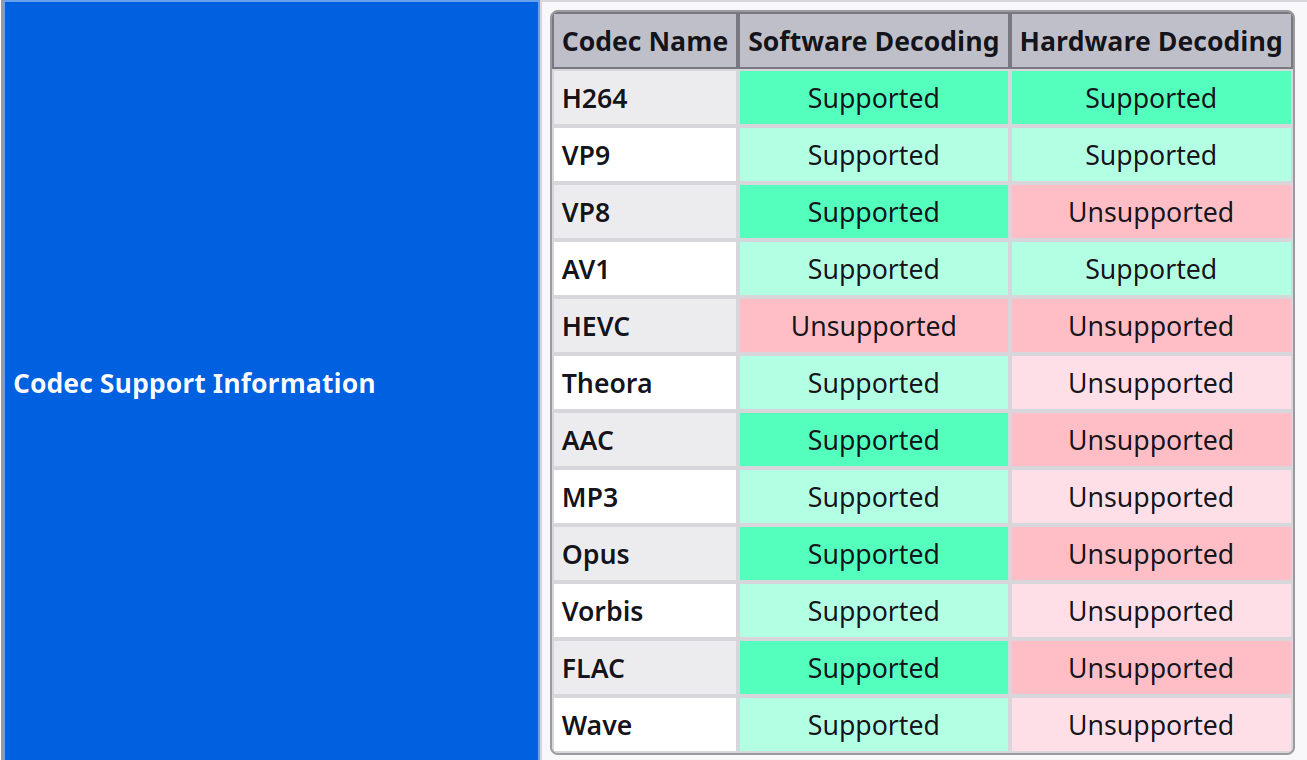Select the AAC codec name cell
The height and width of the screenshot is (760, 1307).
645,441
